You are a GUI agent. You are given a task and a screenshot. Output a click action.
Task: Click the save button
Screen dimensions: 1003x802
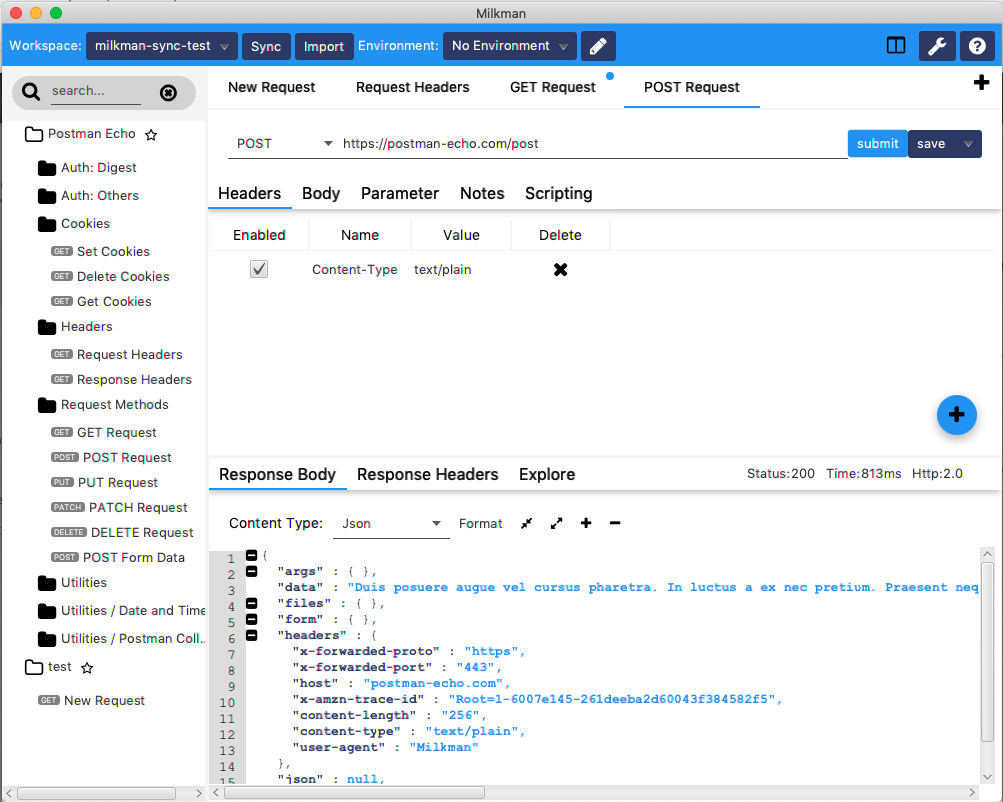931,144
